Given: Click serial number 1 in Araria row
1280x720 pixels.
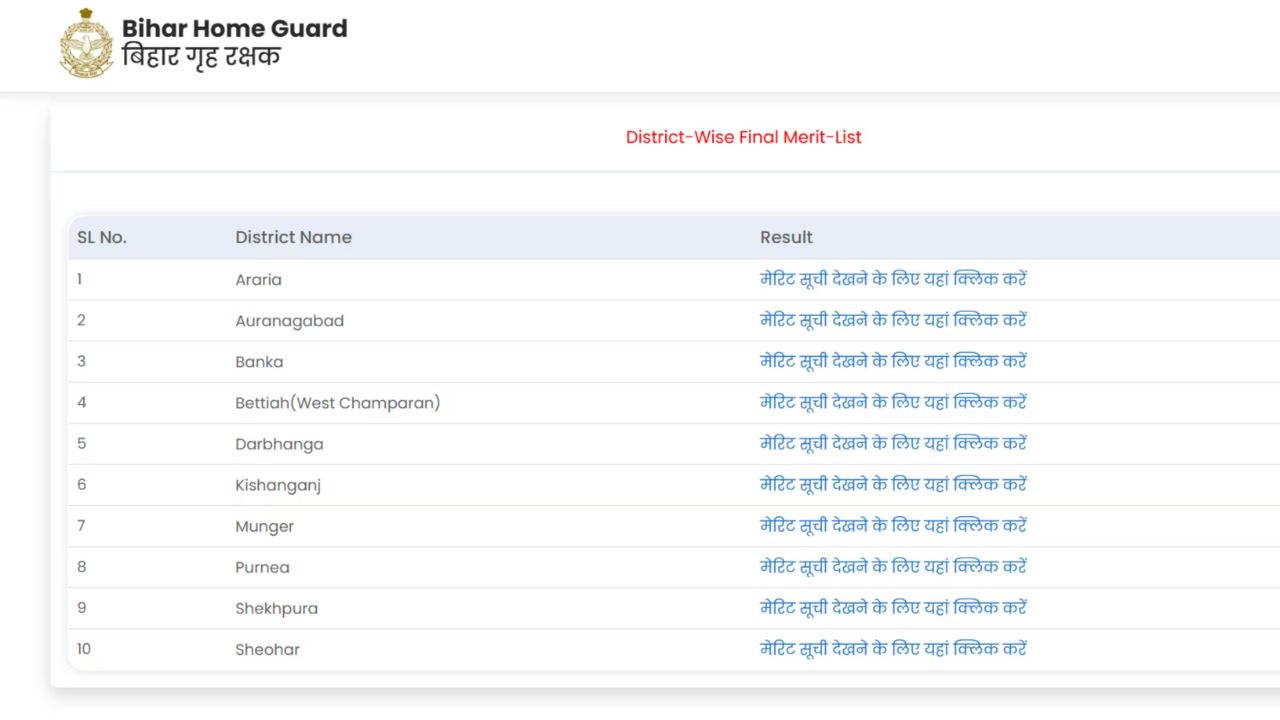Looking at the screenshot, I should pyautogui.click(x=79, y=279).
